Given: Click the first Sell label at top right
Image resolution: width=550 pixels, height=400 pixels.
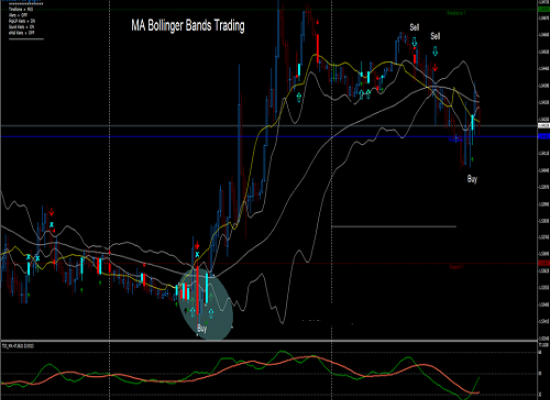Looking at the screenshot, I should (414, 27).
